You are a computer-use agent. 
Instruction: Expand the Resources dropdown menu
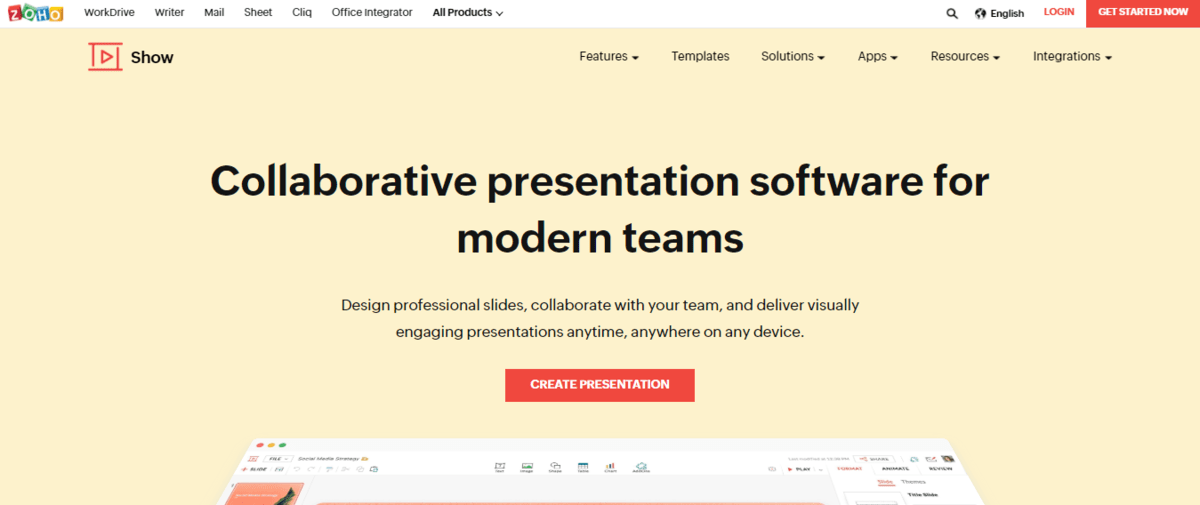point(965,57)
